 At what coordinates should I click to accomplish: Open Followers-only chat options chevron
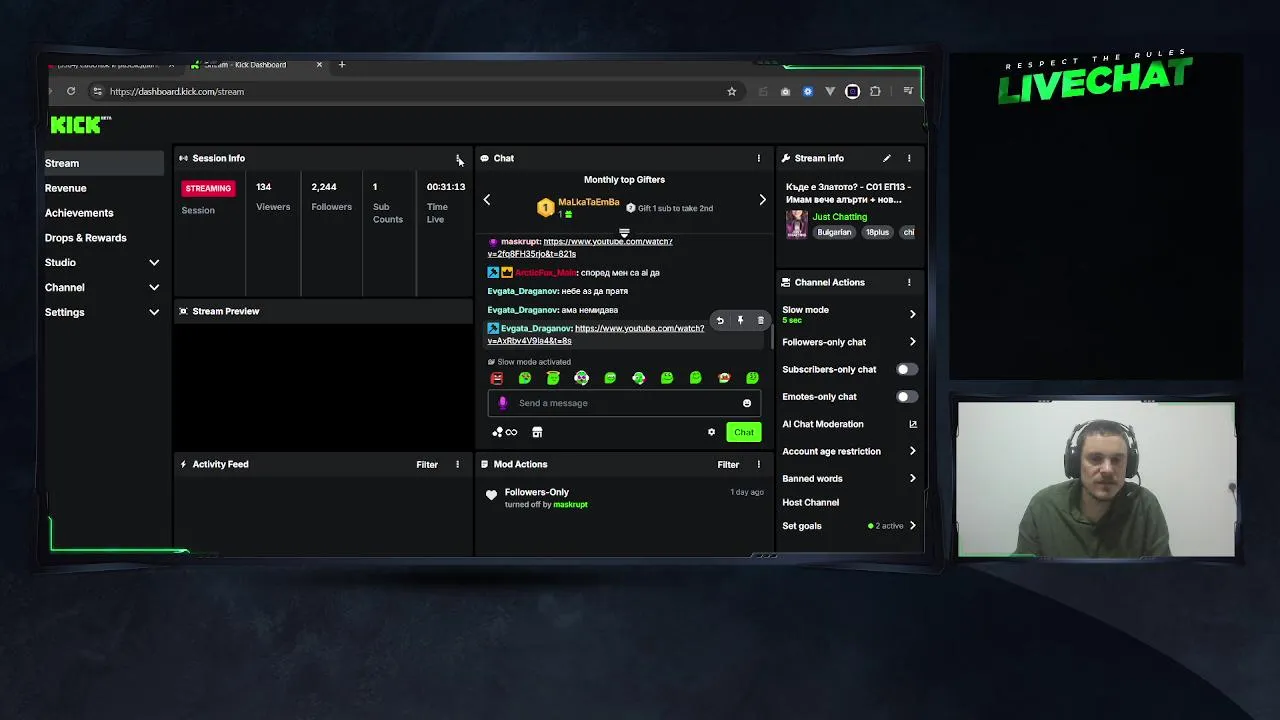click(912, 342)
